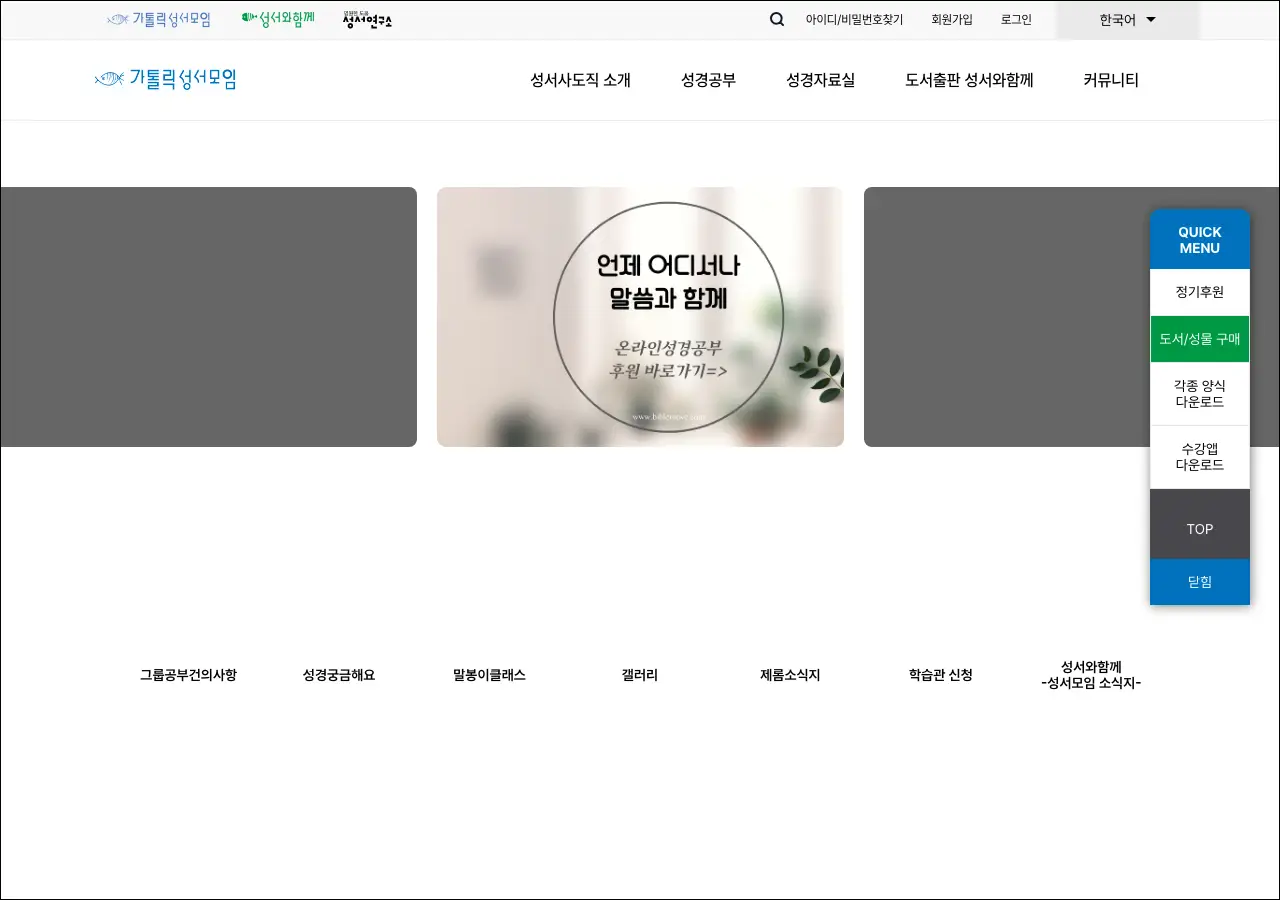Expand the 한국어 language dropdown
Viewport: 1280px width, 900px height.
(1127, 20)
